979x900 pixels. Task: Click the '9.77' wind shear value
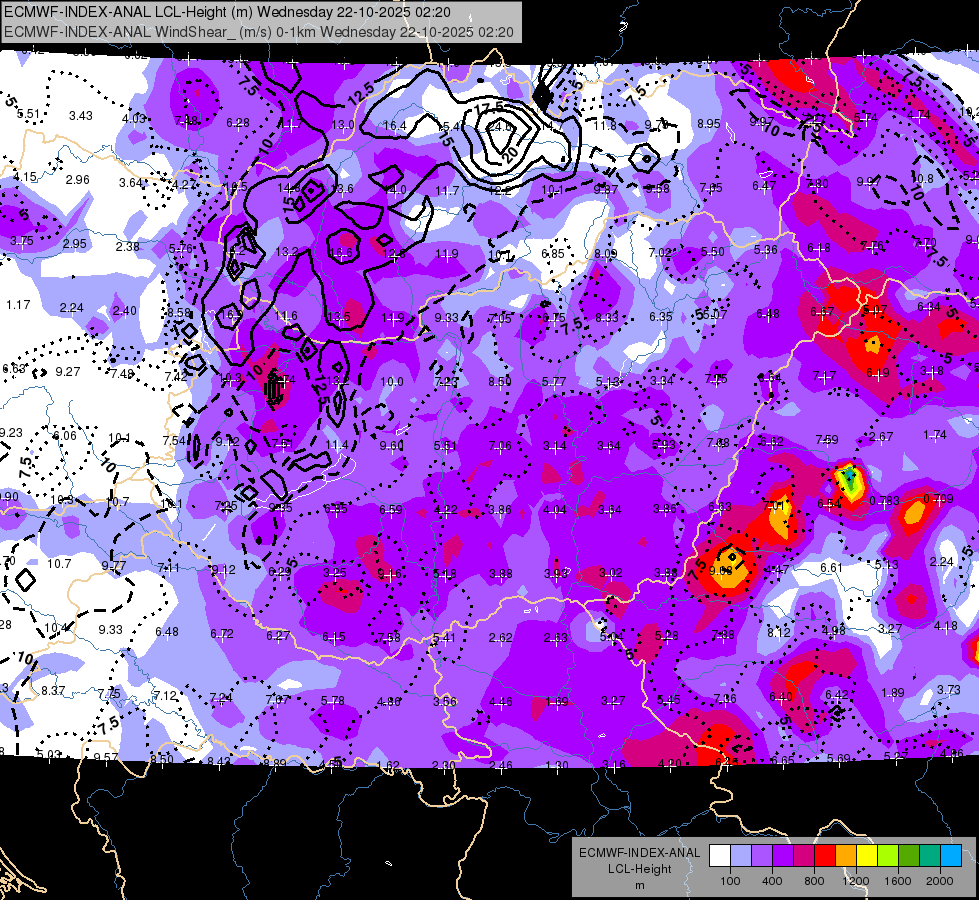coord(114,566)
